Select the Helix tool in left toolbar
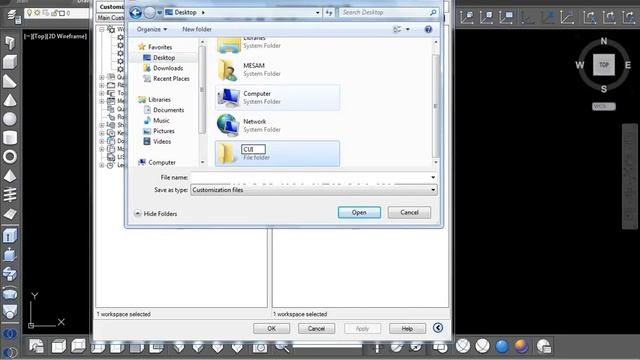 pyautogui.click(x=10, y=195)
